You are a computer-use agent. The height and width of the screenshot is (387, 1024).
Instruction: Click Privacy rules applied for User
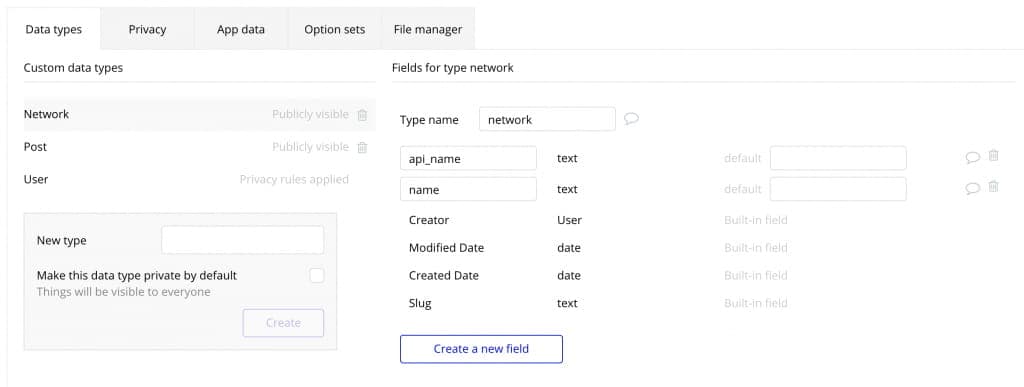tap(294, 179)
